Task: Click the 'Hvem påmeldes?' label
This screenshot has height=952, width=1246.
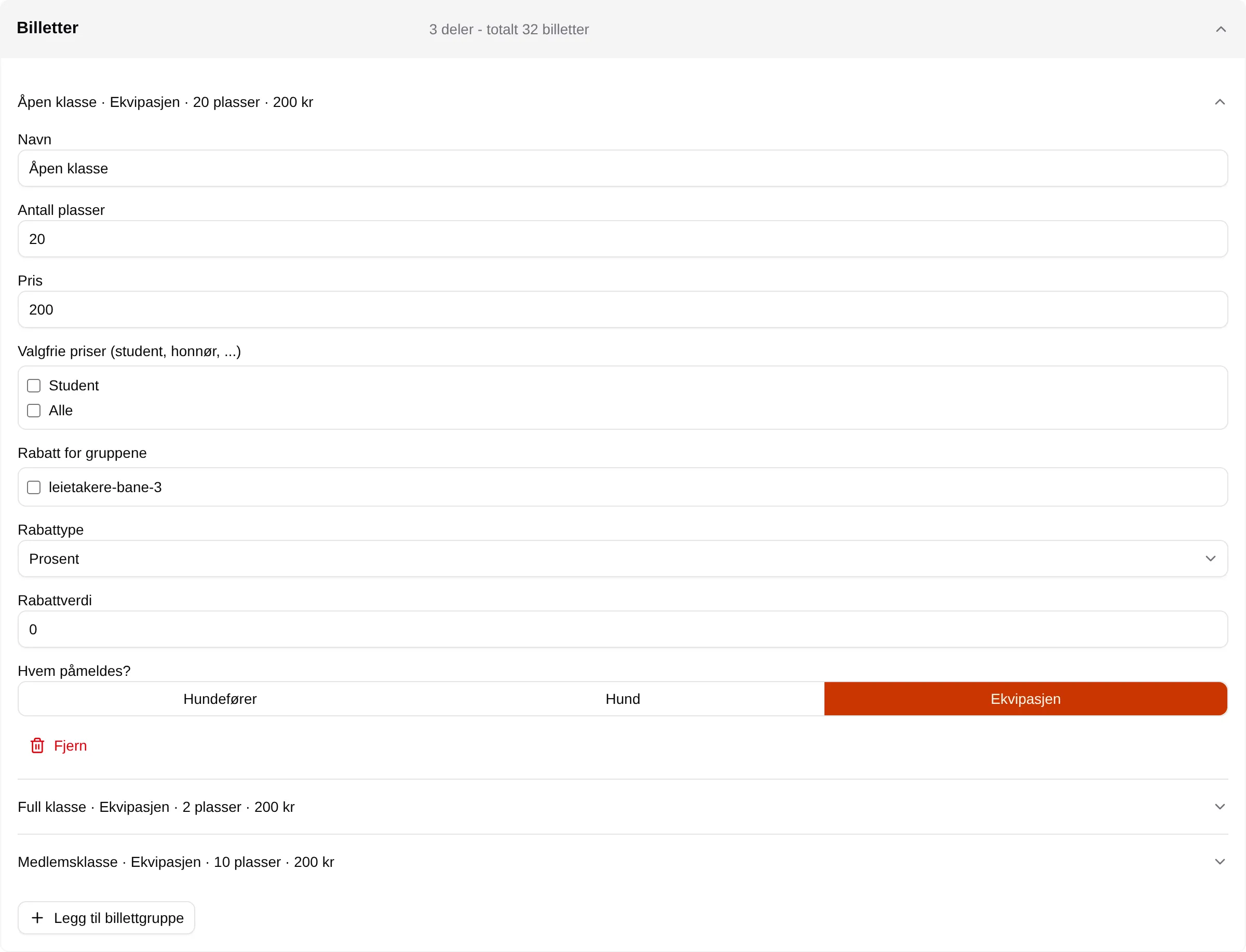Action: point(74,671)
